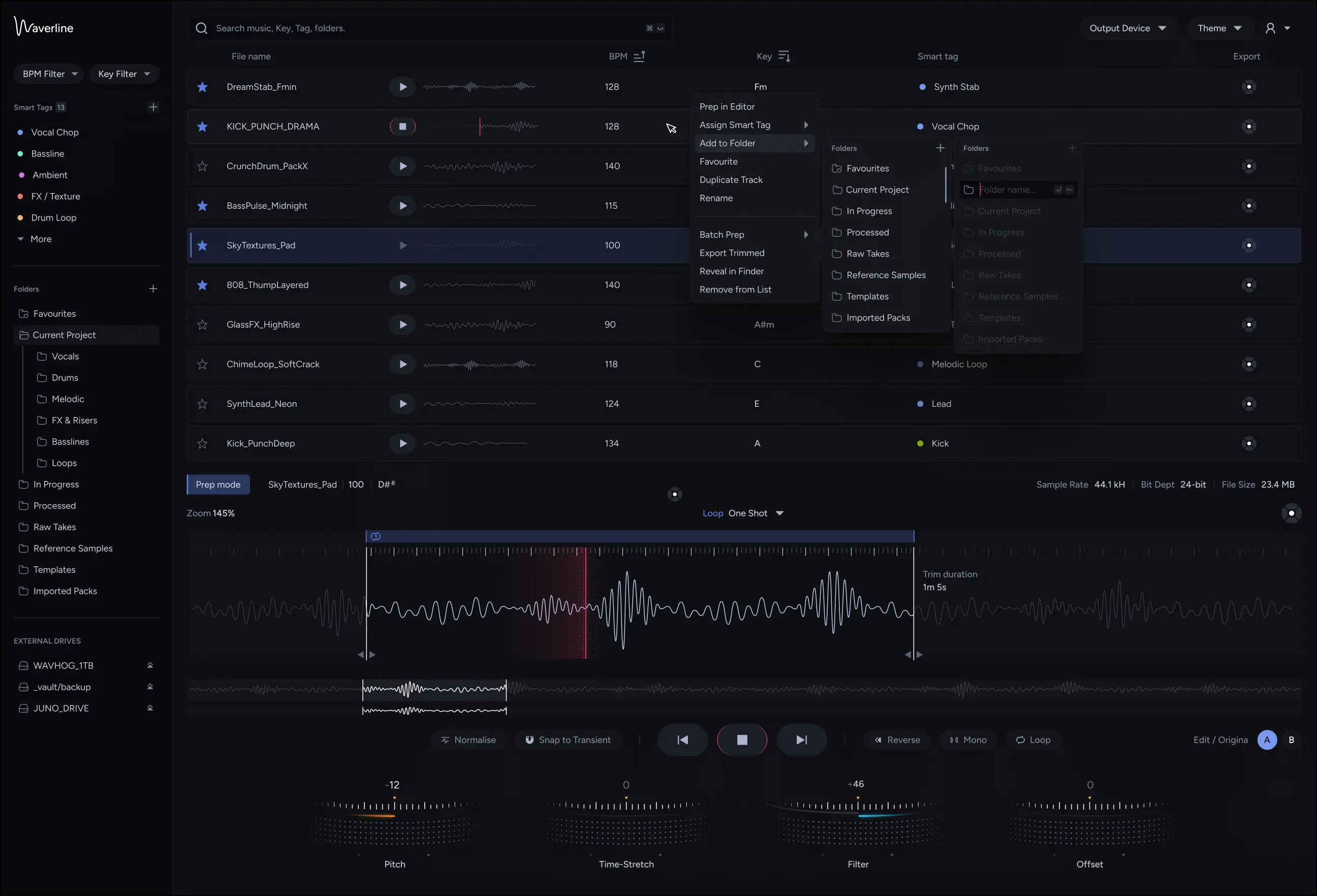This screenshot has width=1317, height=896.
Task: Create a new folder in Folders panel
Action: 153,289
